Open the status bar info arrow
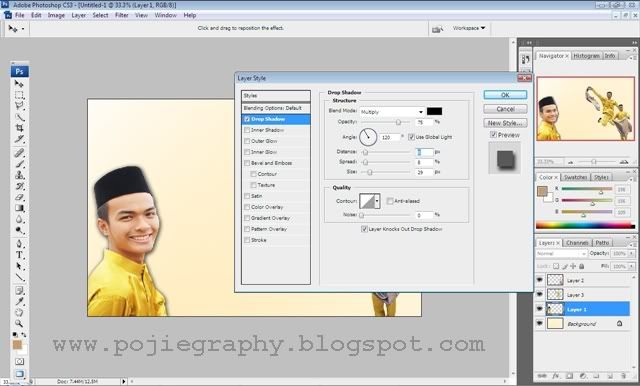The image size is (640, 386). (x=123, y=382)
